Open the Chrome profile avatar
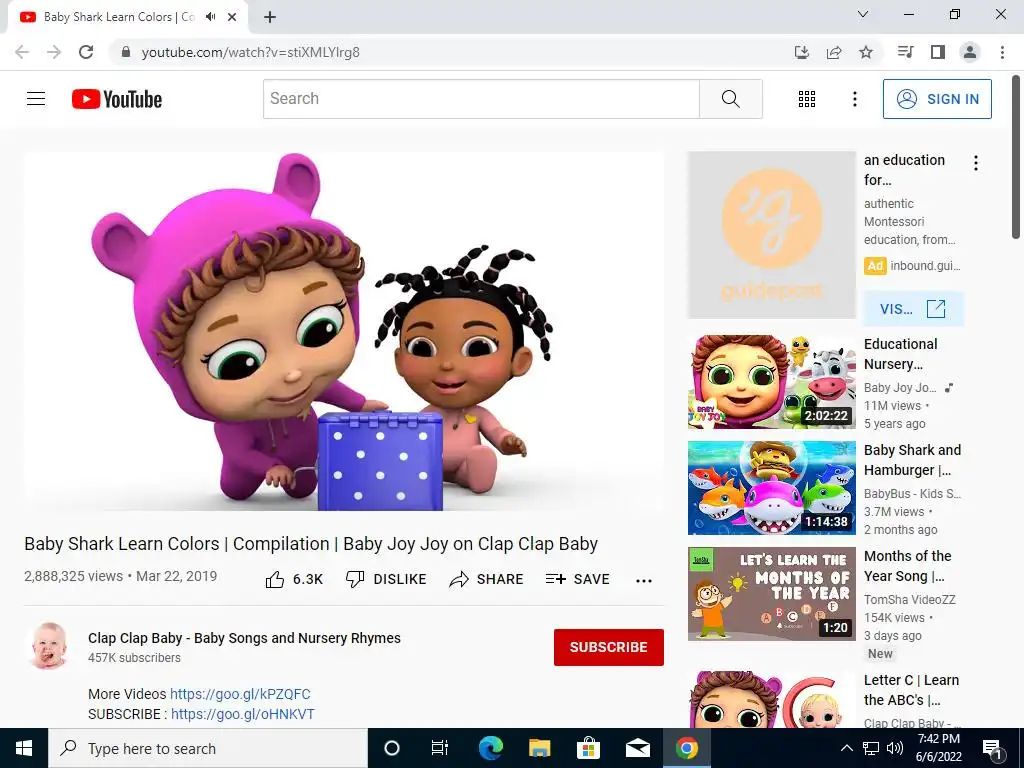Image resolution: width=1024 pixels, height=768 pixels. [970, 52]
